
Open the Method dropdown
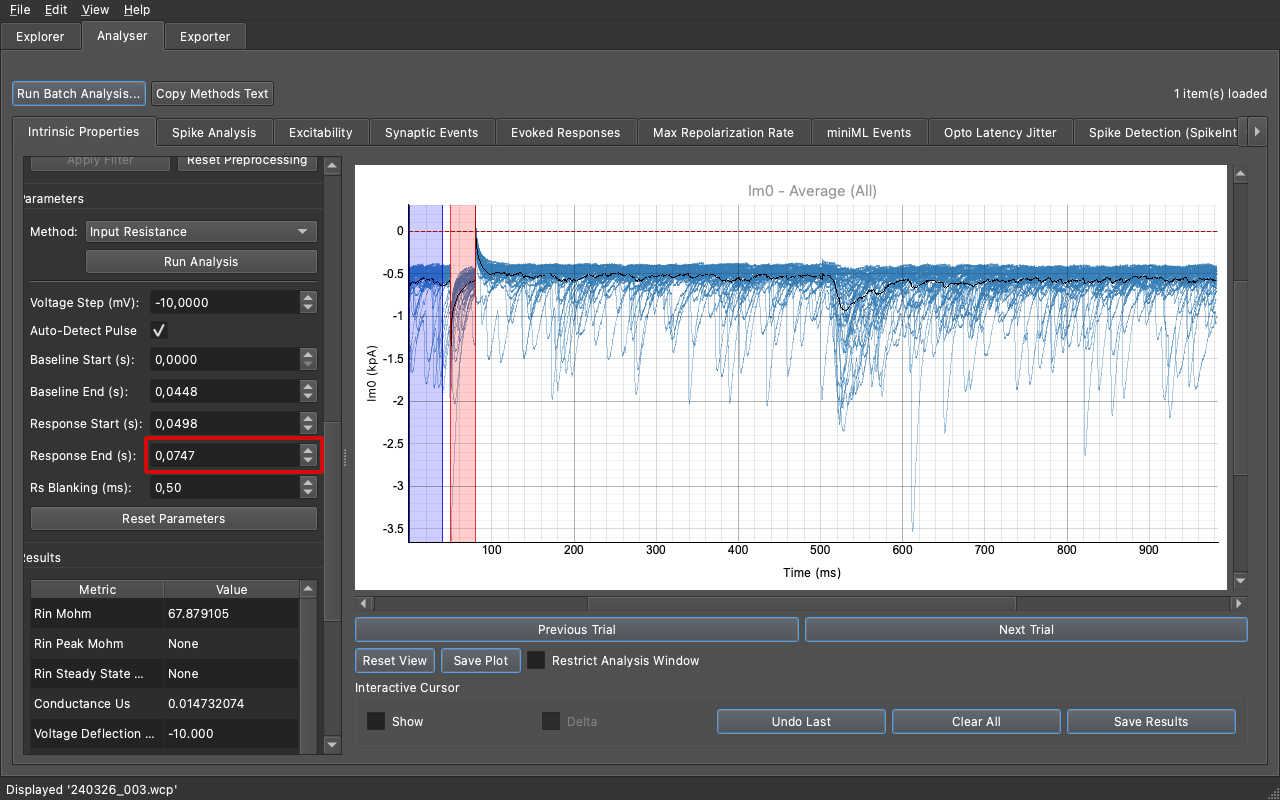(x=201, y=231)
